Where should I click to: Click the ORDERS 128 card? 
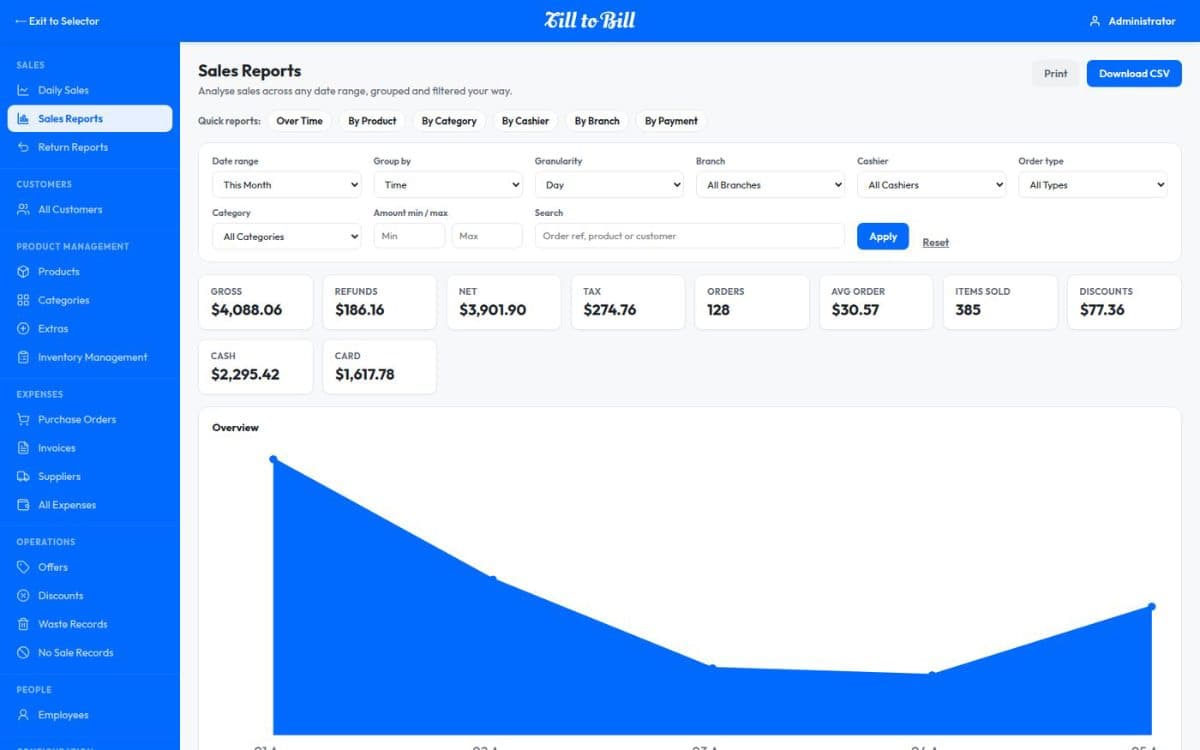click(x=752, y=302)
